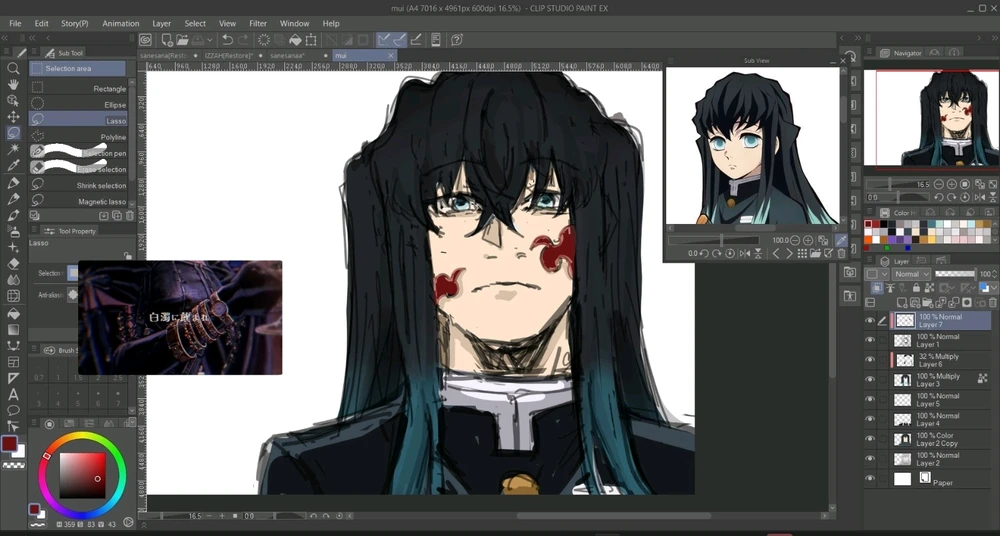Open the Normal blending mode dropdown
Viewport: 1000px width, 536px height.
click(x=911, y=274)
